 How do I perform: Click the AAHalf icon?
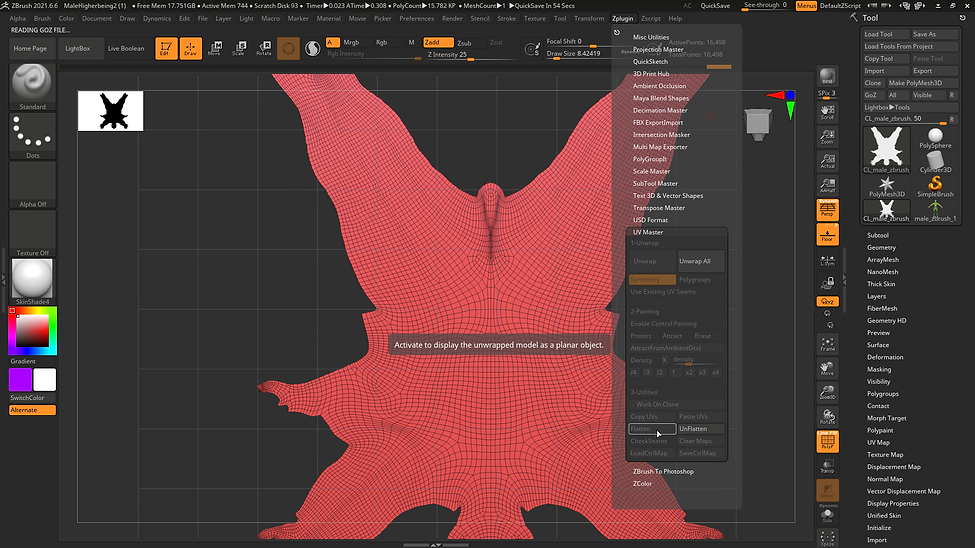827,185
